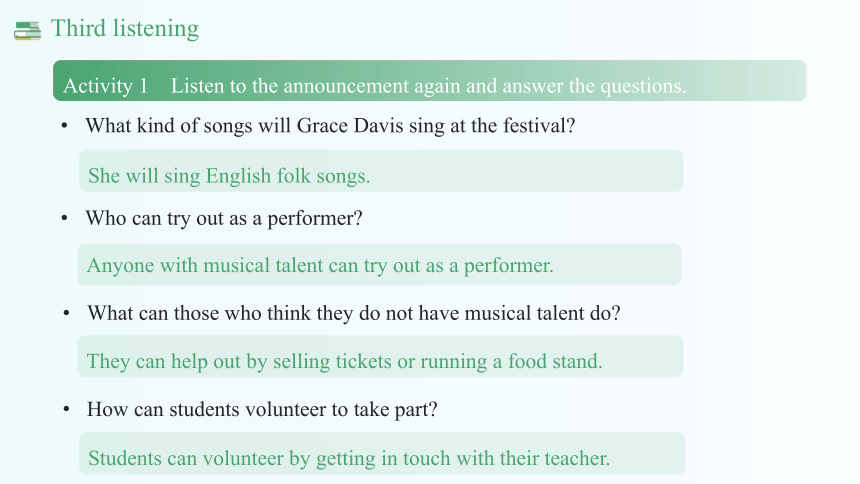This screenshot has width=860, height=484.
Task: Click the word "performer" in the second answer box
Action: pyautogui.click(x=508, y=266)
